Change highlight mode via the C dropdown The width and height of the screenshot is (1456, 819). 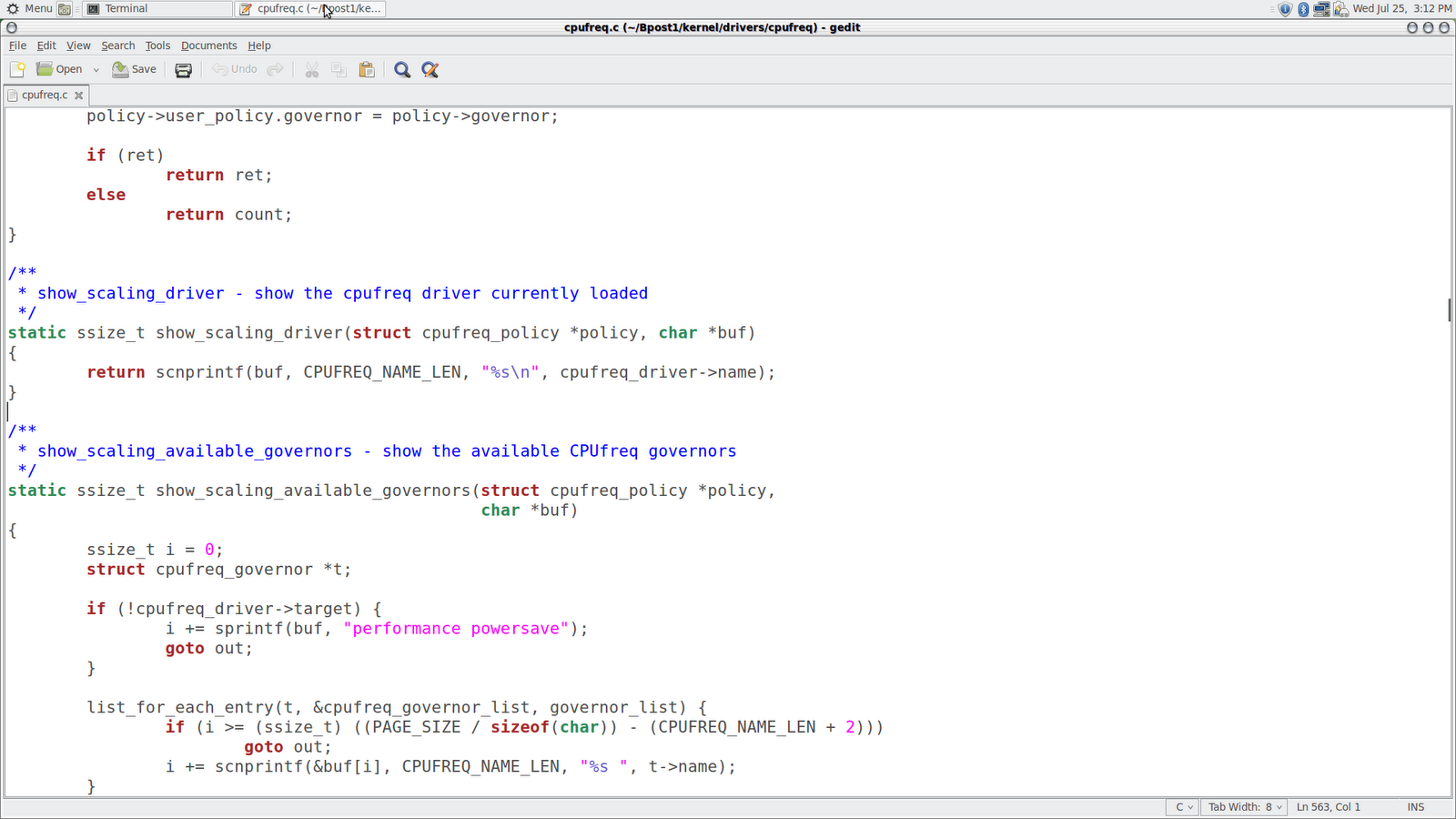pyautogui.click(x=1181, y=806)
